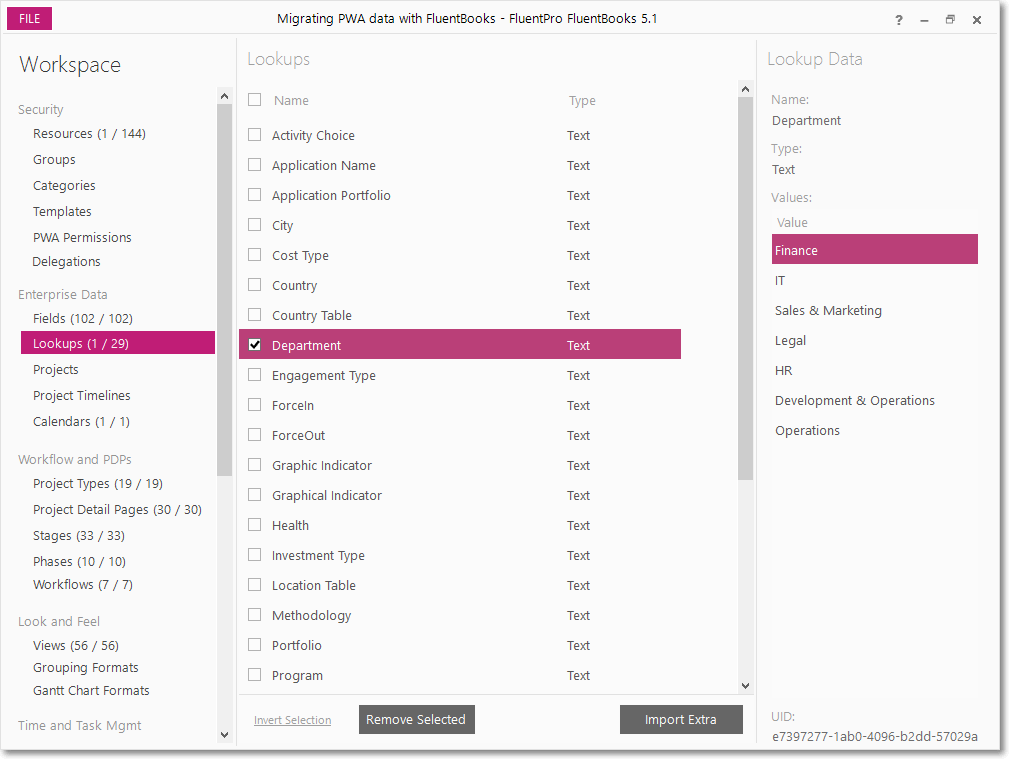This screenshot has width=1009, height=759.
Task: Click the Workspace panel scroll up arrow
Action: click(x=225, y=96)
